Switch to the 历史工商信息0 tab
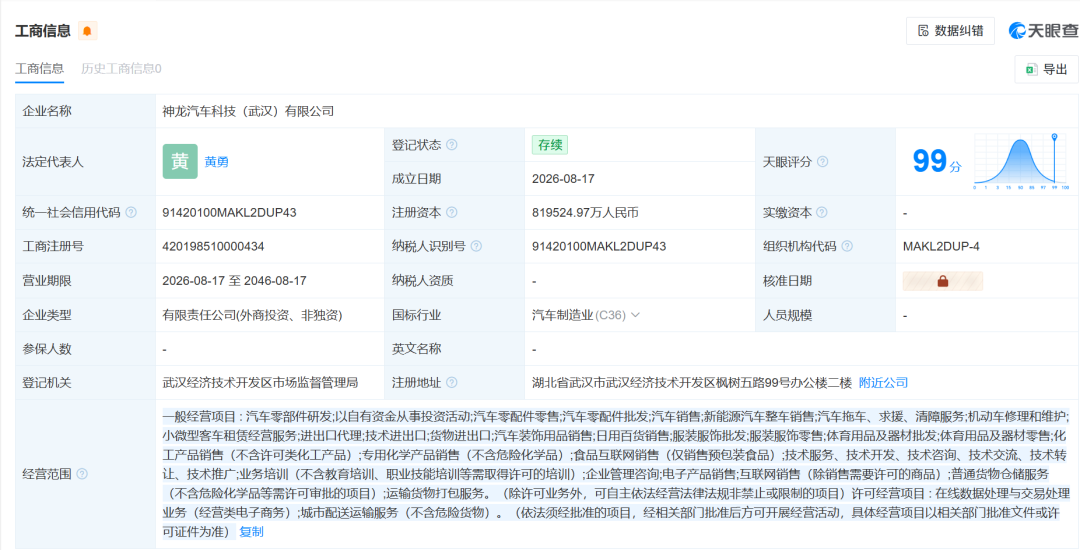Screen dimensions: 1080x550 tap(121, 69)
